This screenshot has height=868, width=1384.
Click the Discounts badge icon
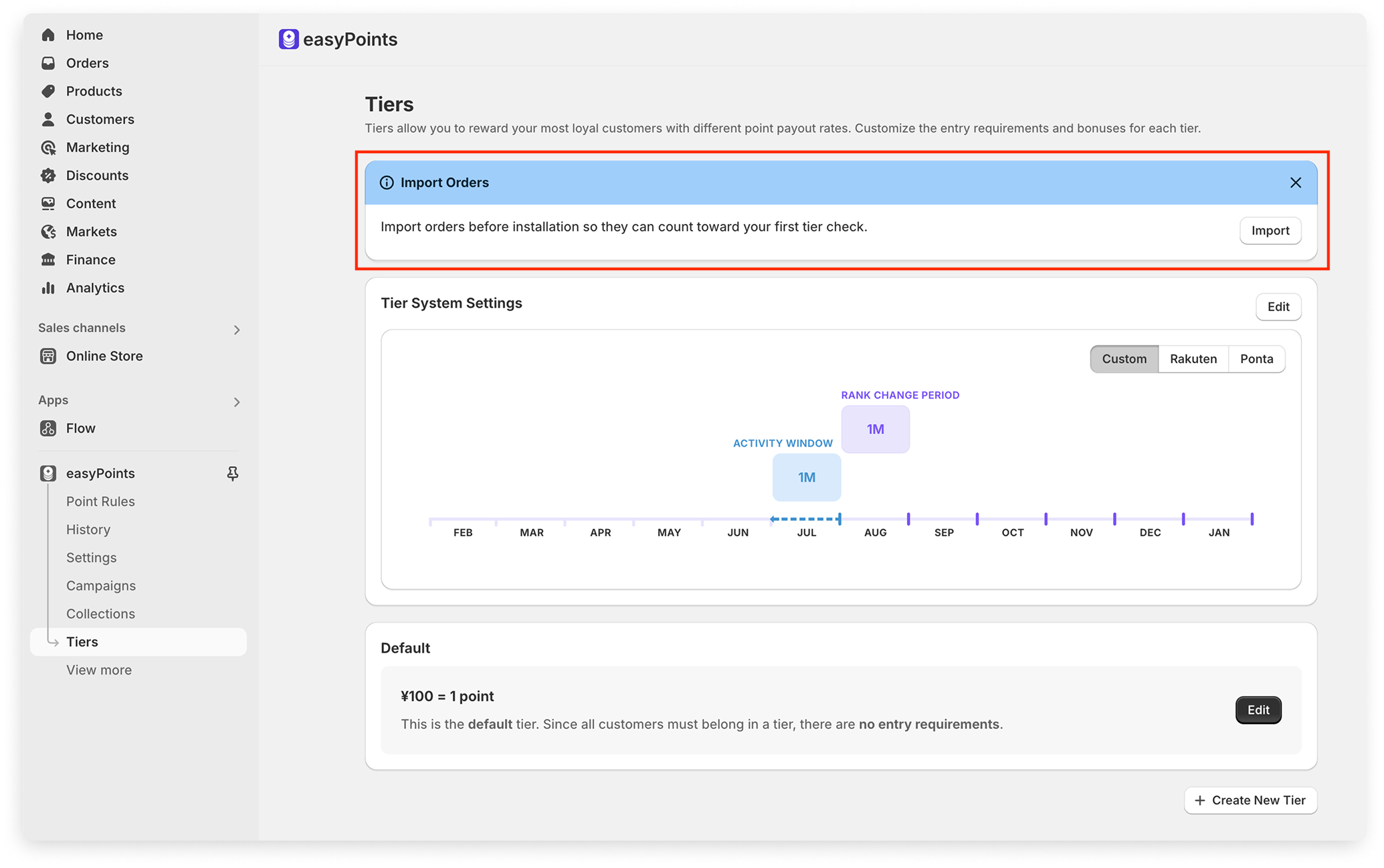[x=48, y=175]
